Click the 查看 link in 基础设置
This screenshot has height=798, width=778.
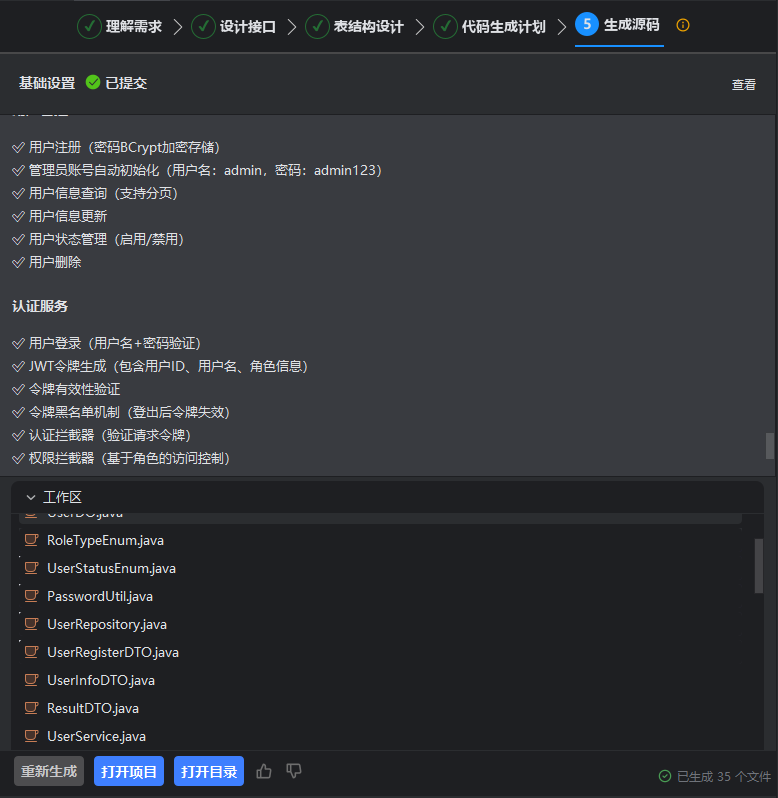(x=743, y=85)
